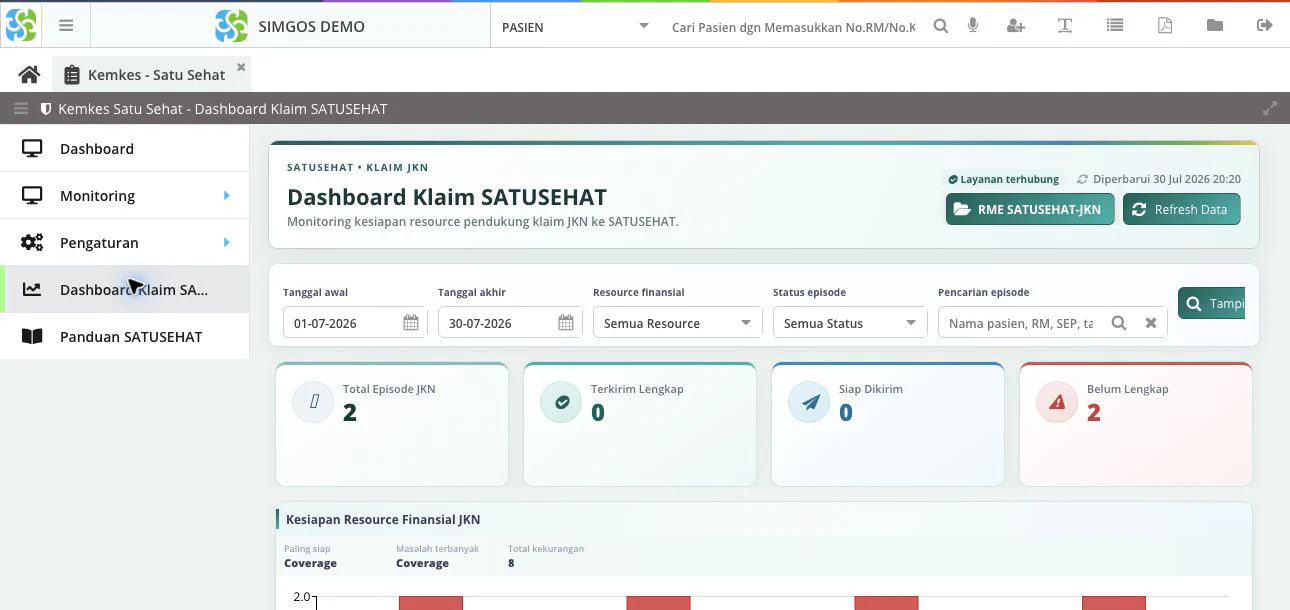
Task: Open the Resource finansial dropdown
Action: point(678,323)
